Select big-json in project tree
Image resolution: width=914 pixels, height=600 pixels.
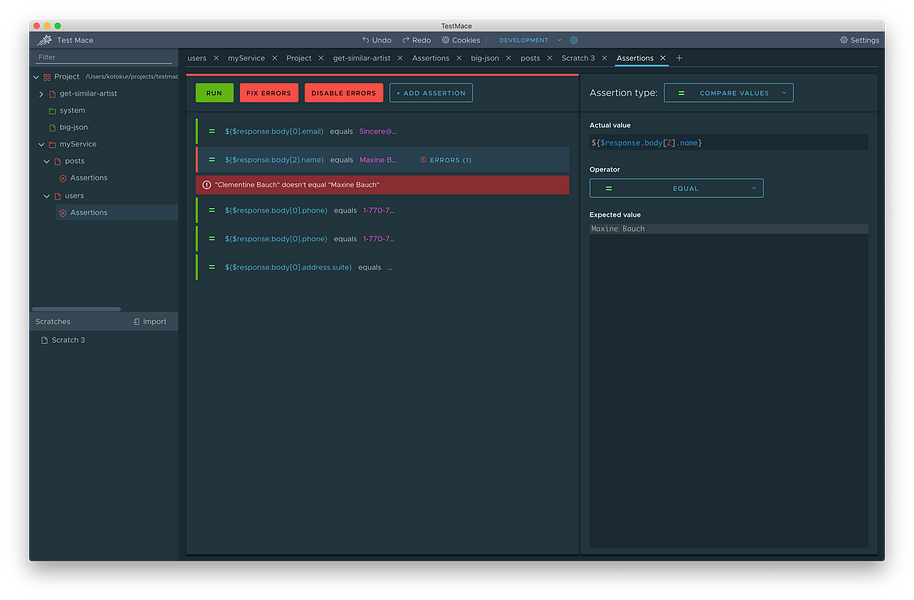click(73, 127)
